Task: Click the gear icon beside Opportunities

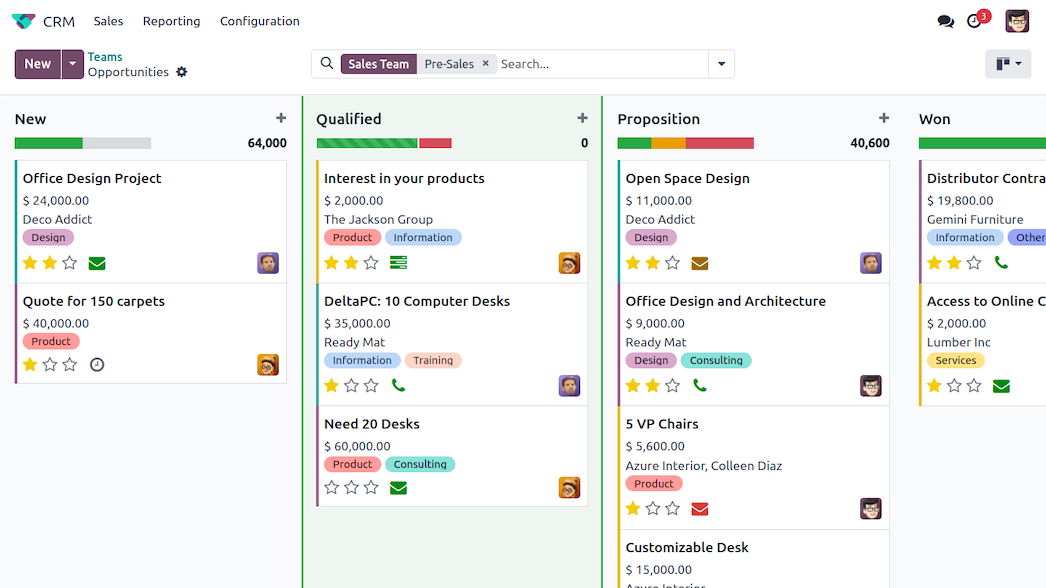Action: click(x=181, y=72)
